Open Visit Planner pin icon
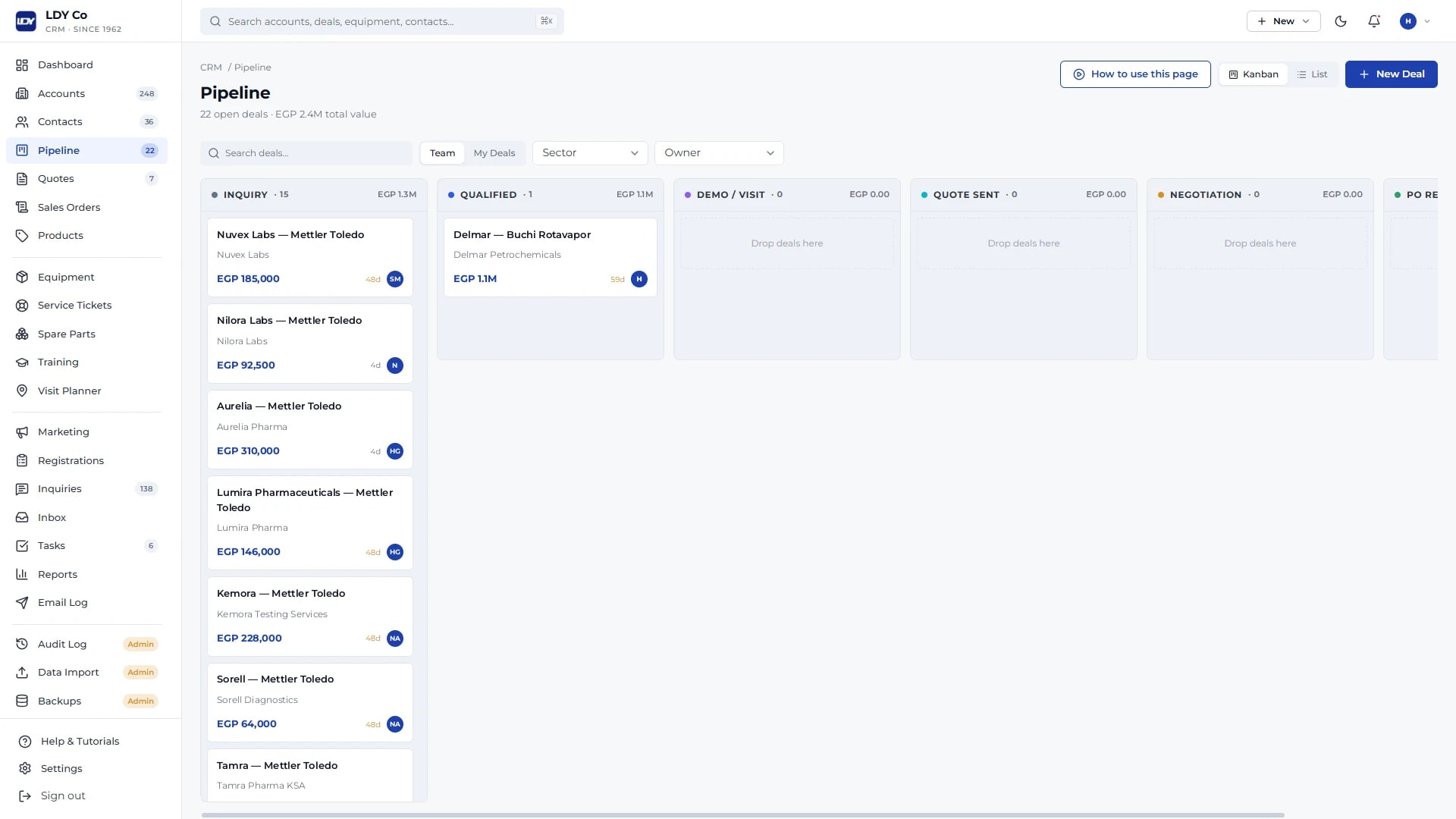The width and height of the screenshot is (1456, 819). coord(22,391)
